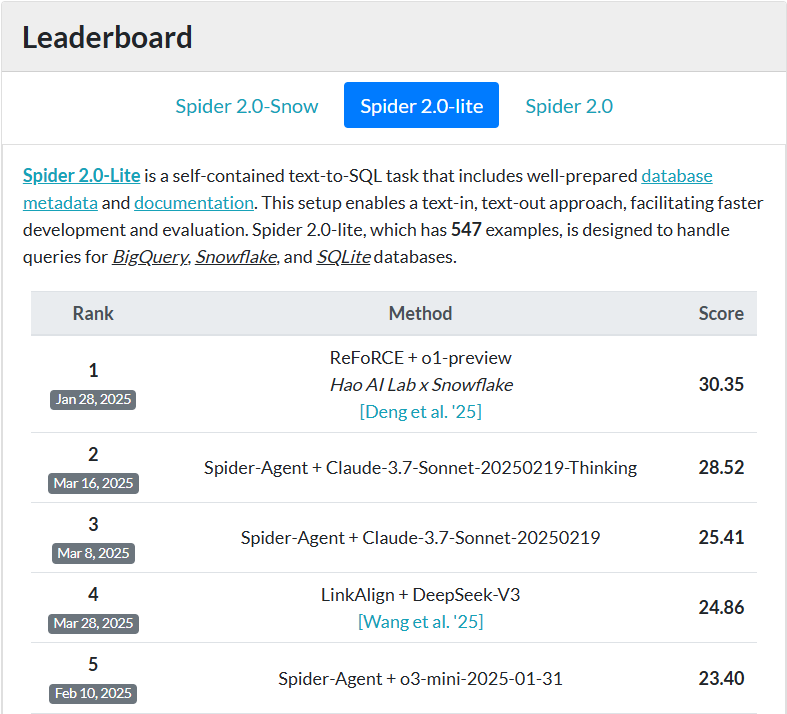Follow the documentation link

(x=194, y=203)
